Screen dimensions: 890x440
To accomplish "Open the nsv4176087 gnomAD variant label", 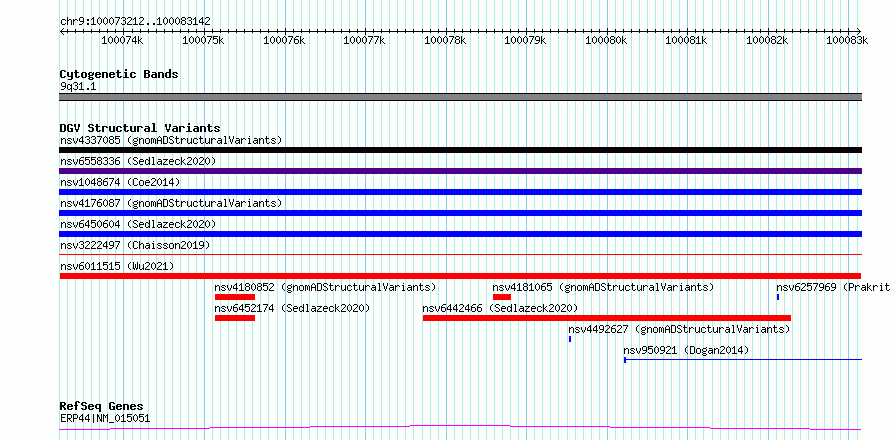I will click(x=171, y=203).
